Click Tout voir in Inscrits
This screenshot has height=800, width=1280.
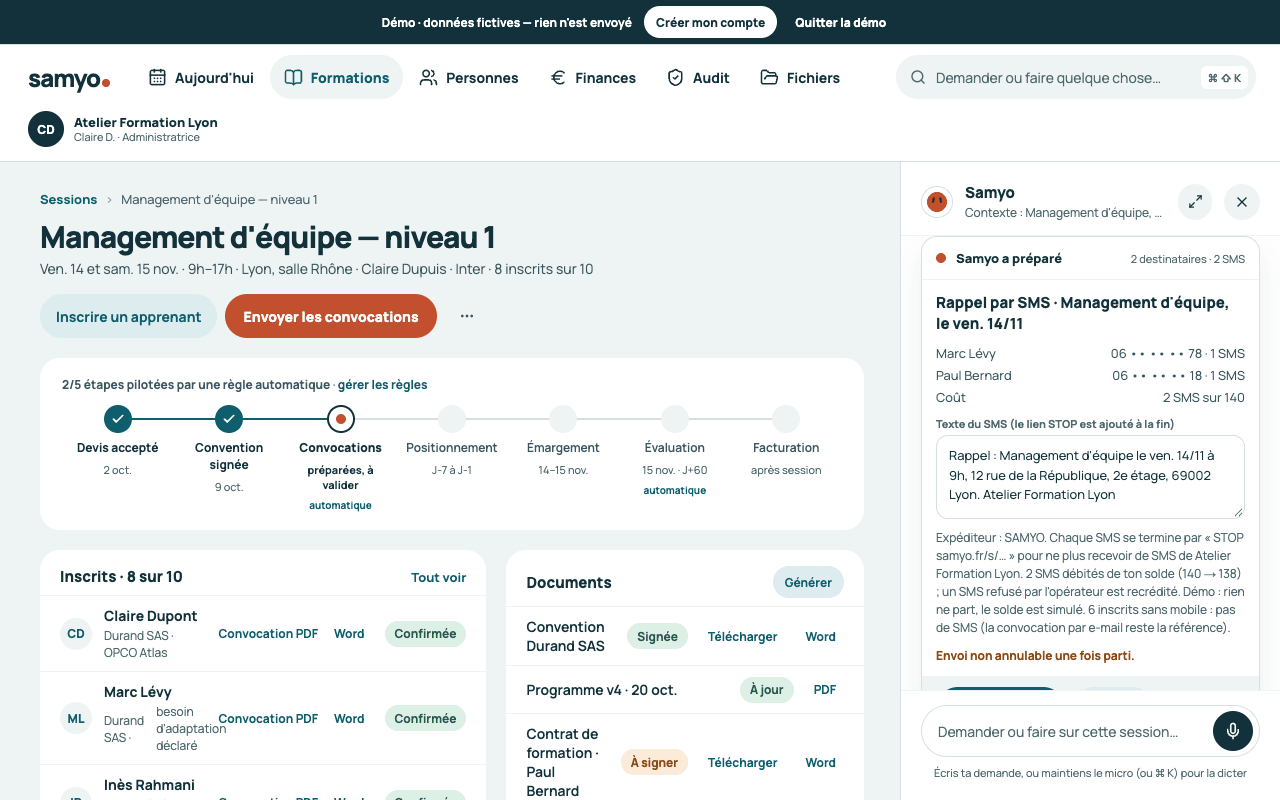coord(438,577)
